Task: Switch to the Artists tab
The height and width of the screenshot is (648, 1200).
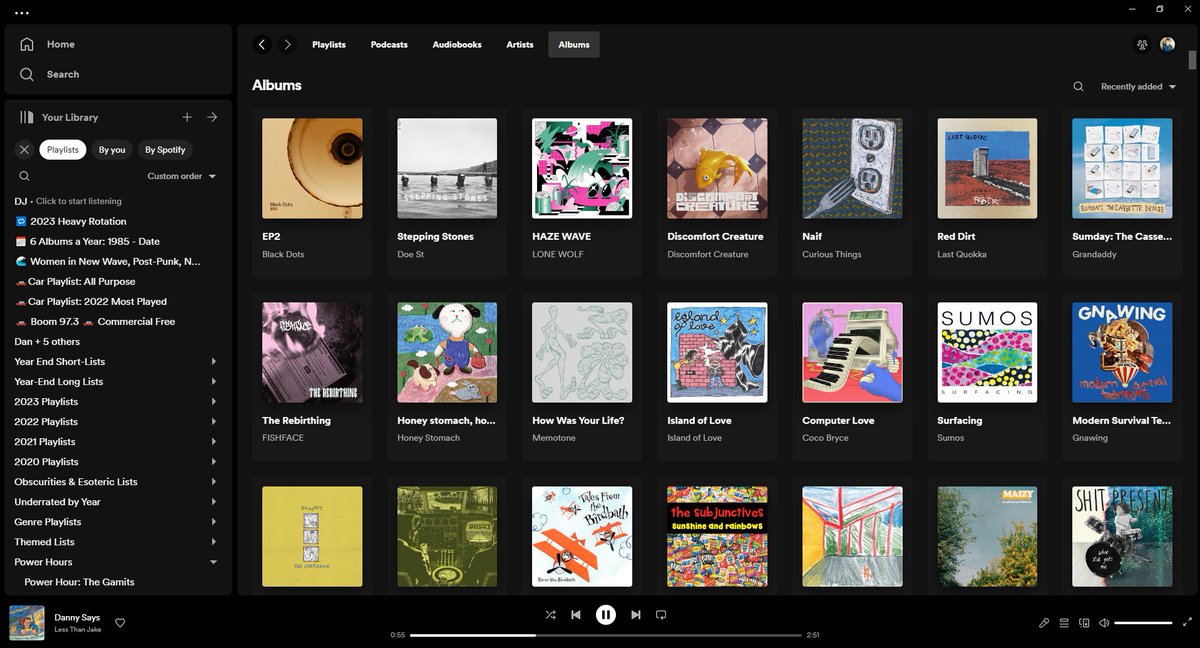Action: click(x=520, y=44)
